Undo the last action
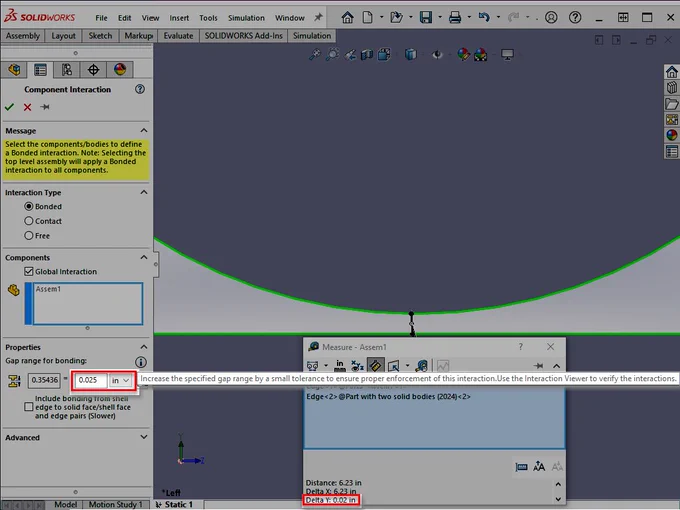The height and width of the screenshot is (510, 680). (484, 17)
